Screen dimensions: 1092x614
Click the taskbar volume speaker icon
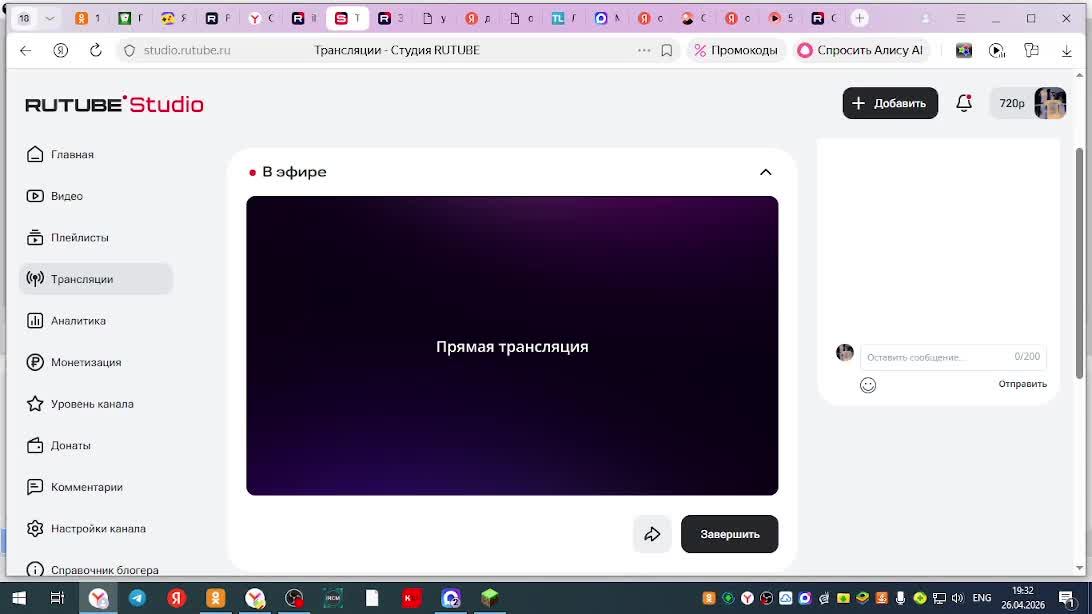pos(958,598)
